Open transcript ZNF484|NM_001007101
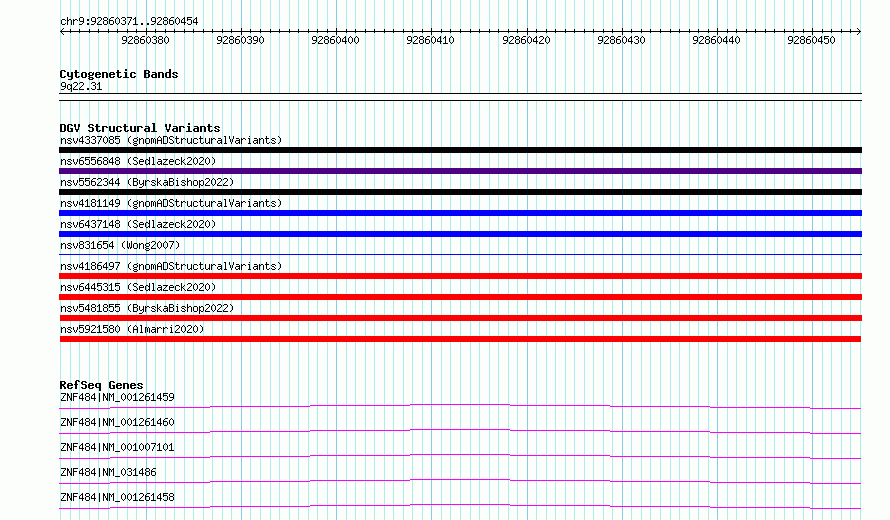890x520 pixels. [x=117, y=447]
